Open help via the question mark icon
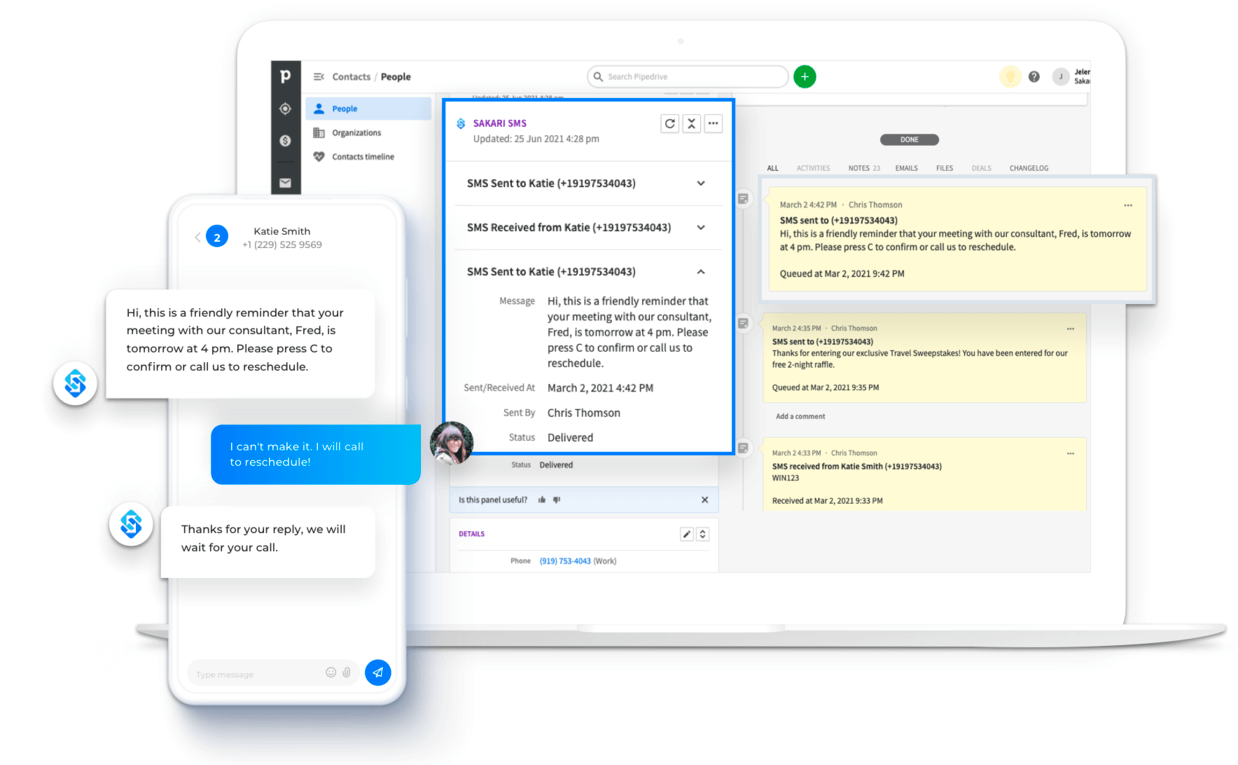1238x765 pixels. pyautogui.click(x=1034, y=76)
